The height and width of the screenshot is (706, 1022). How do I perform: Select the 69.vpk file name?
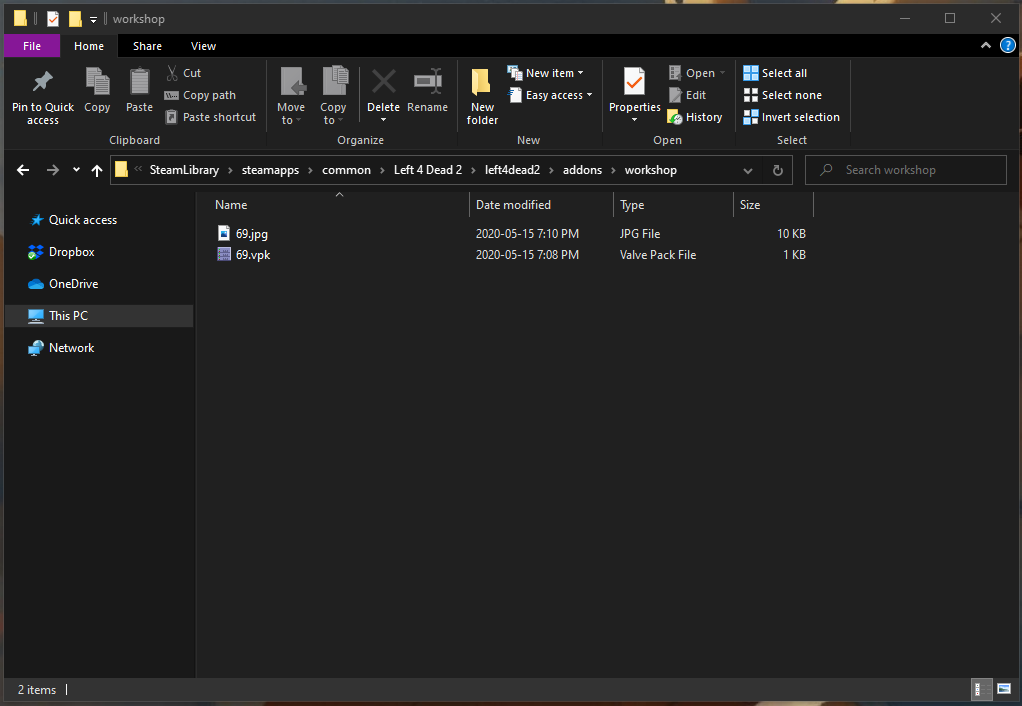pos(253,255)
